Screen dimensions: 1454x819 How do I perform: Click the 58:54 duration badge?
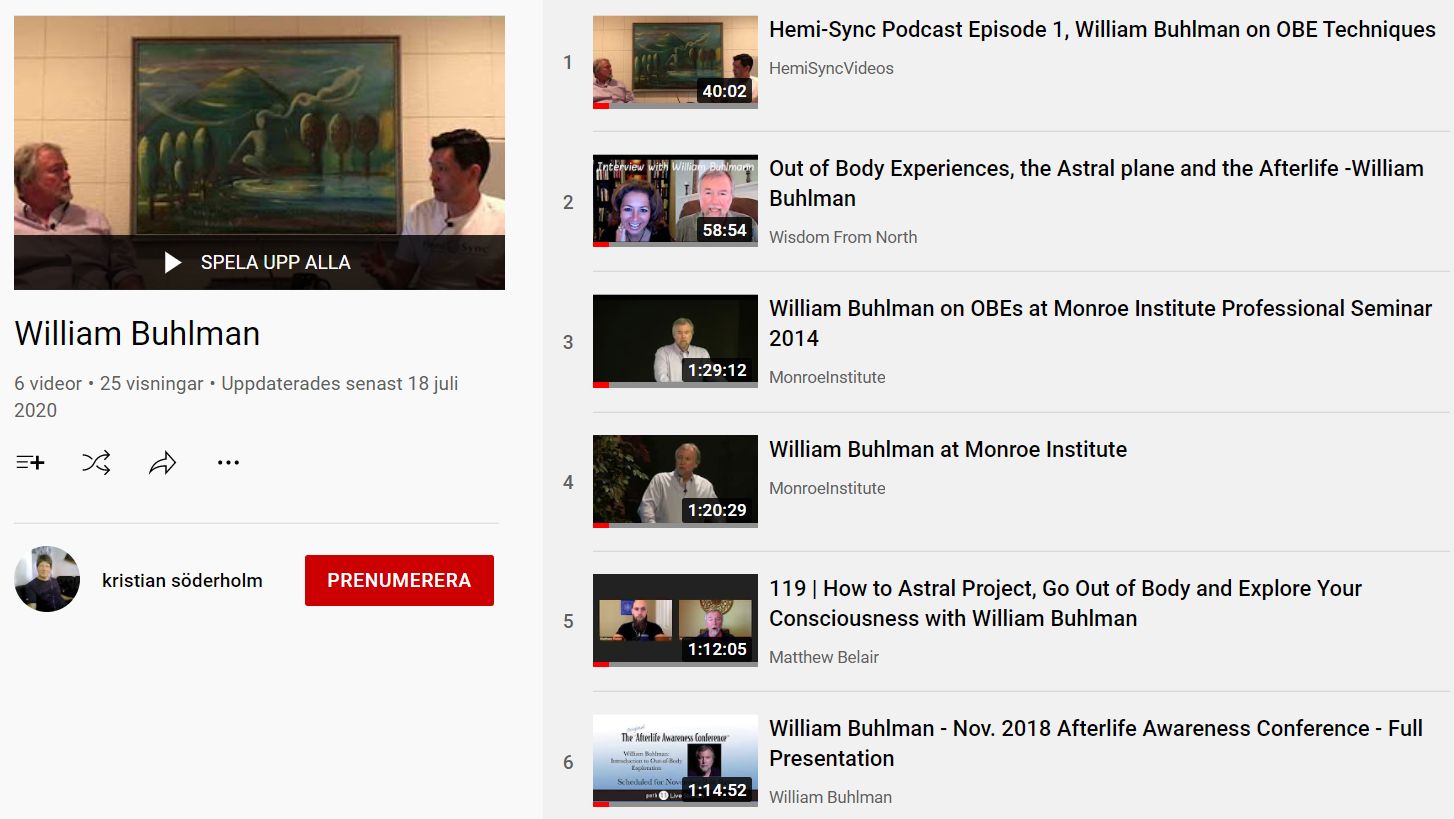[724, 230]
